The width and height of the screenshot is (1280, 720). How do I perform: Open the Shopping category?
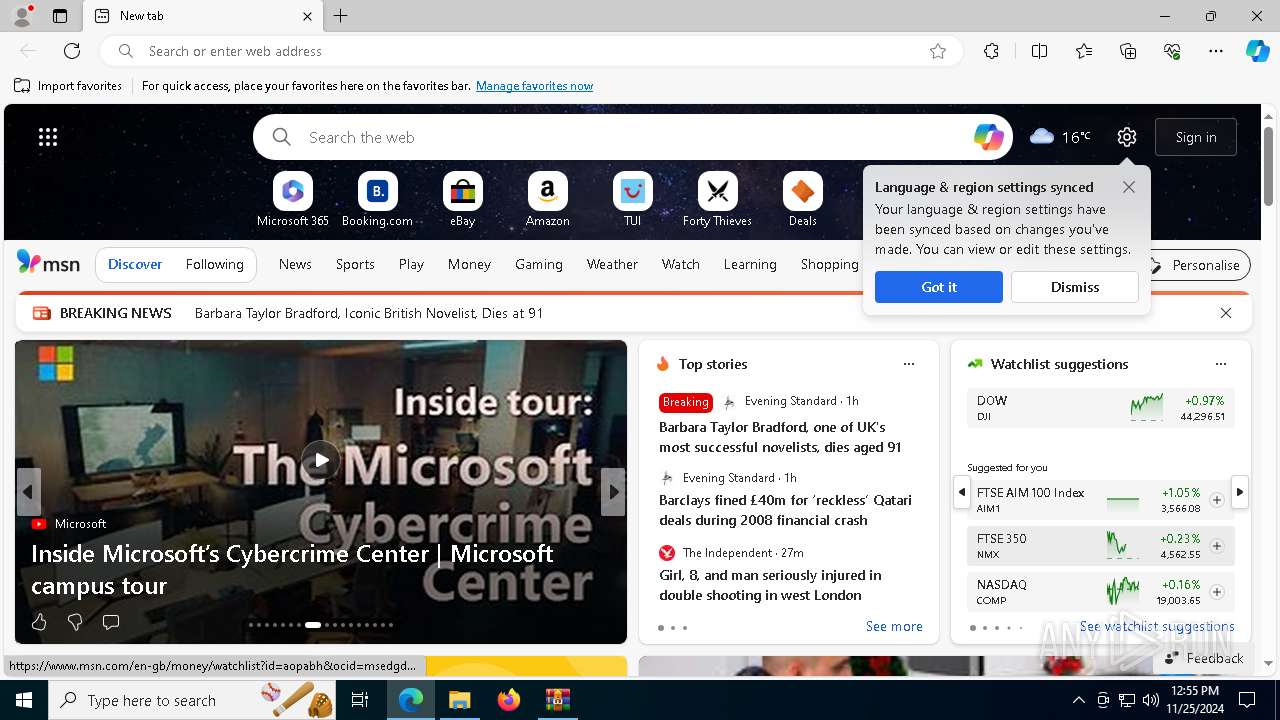pyautogui.click(x=830, y=264)
